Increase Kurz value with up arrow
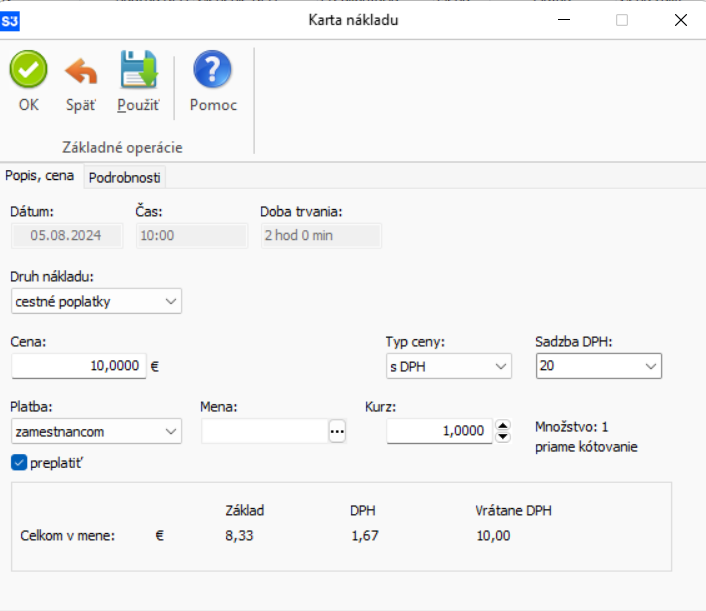The image size is (706, 611). click(x=502, y=425)
